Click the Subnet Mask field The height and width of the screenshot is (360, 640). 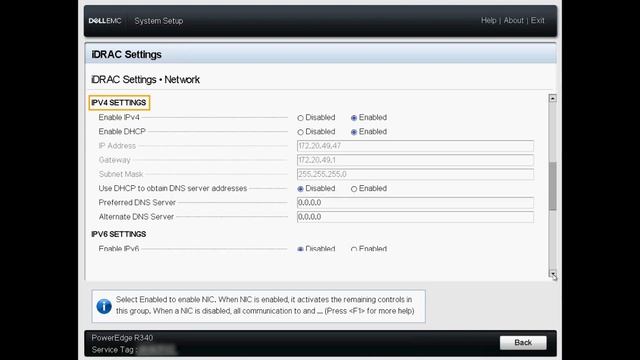click(x=415, y=174)
